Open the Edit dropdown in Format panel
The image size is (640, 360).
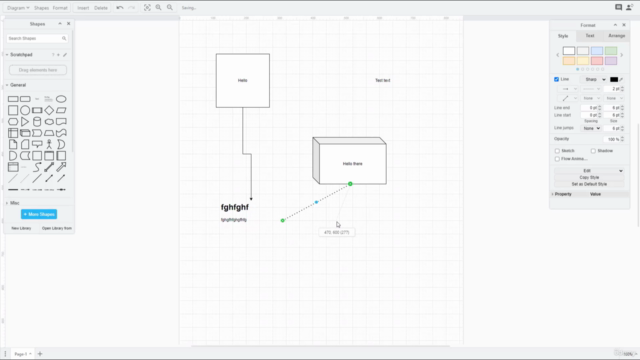[x=589, y=171]
